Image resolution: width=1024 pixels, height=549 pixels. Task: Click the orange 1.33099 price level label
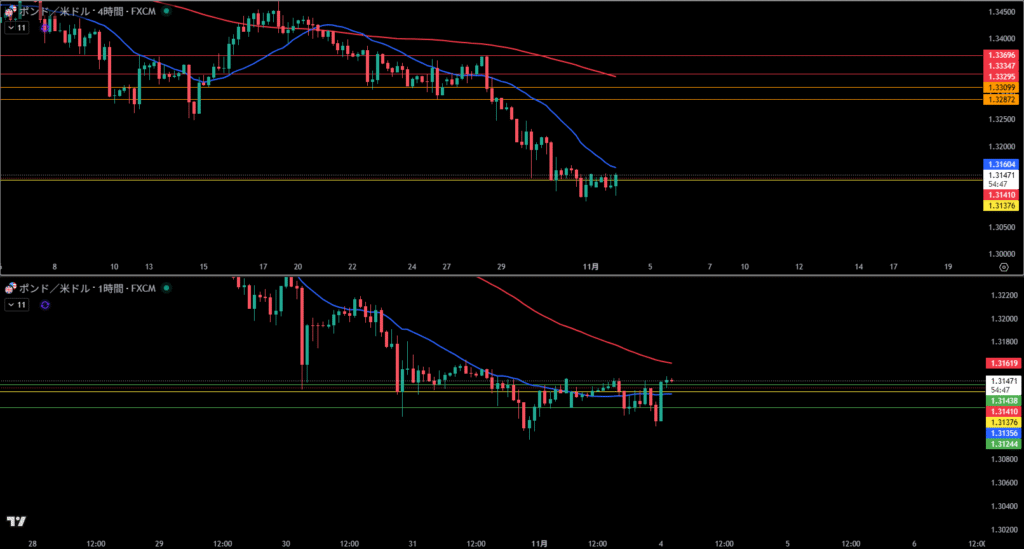1001,89
